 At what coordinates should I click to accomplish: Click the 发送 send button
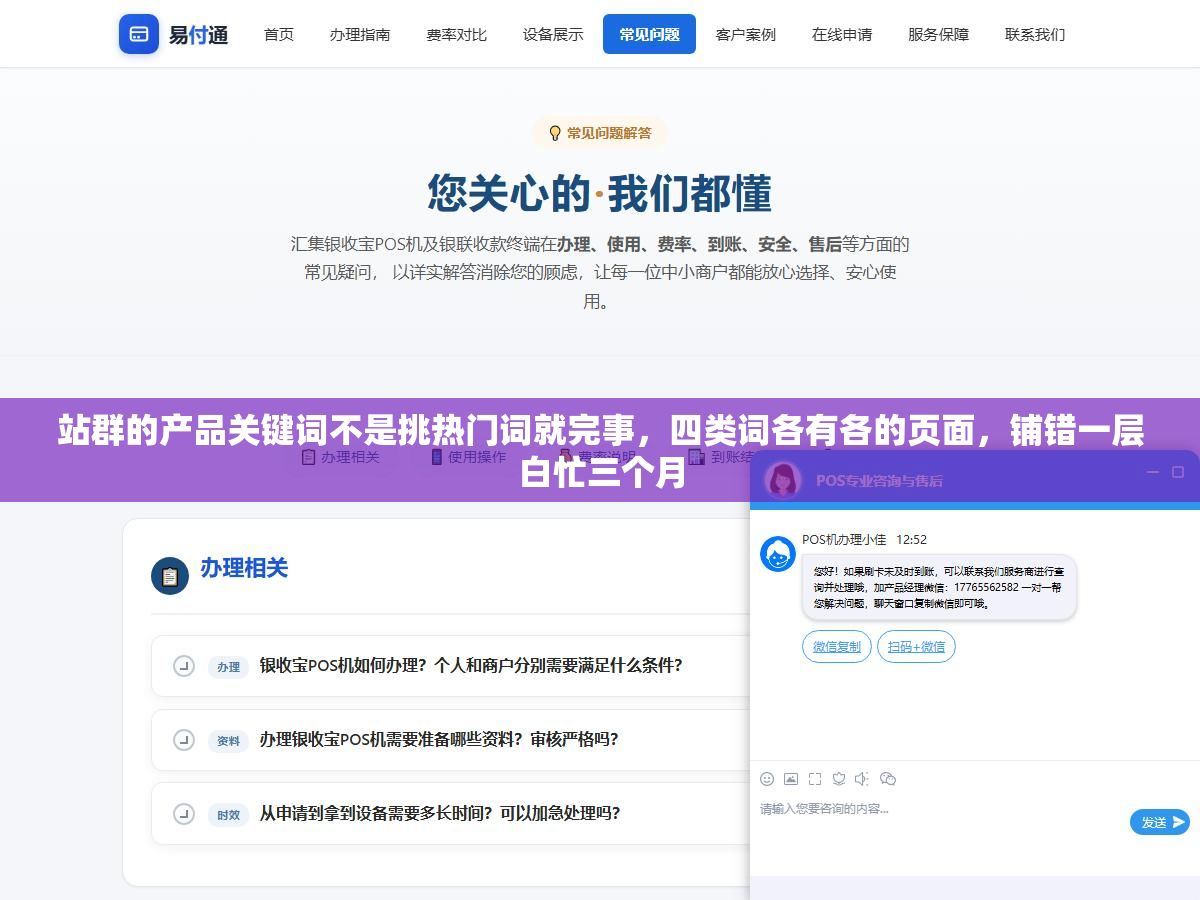[1160, 822]
